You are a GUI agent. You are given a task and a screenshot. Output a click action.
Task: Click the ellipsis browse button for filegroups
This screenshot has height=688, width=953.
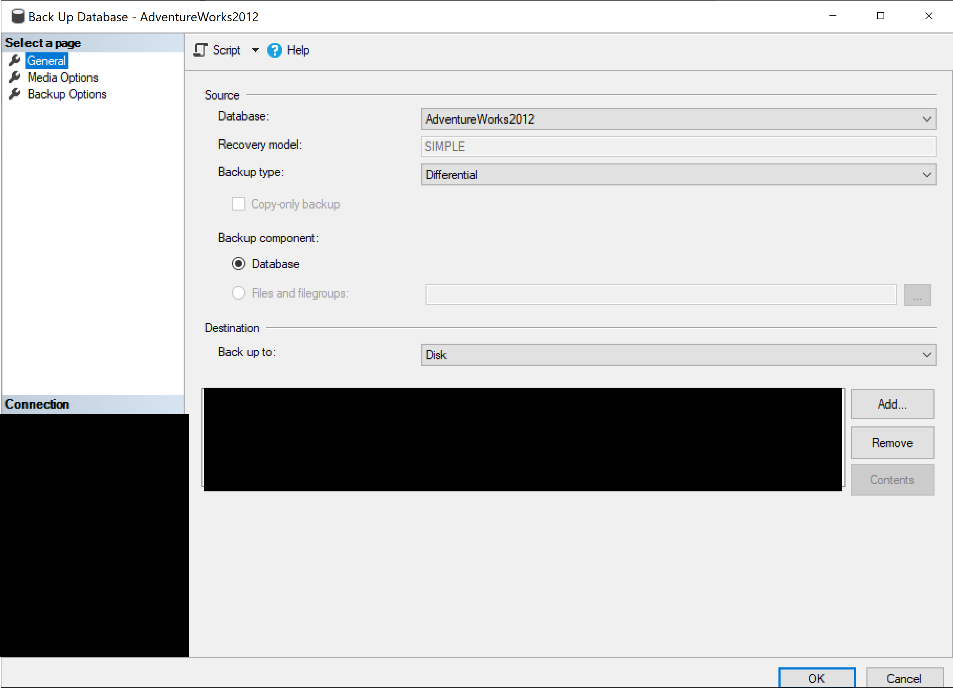click(917, 295)
